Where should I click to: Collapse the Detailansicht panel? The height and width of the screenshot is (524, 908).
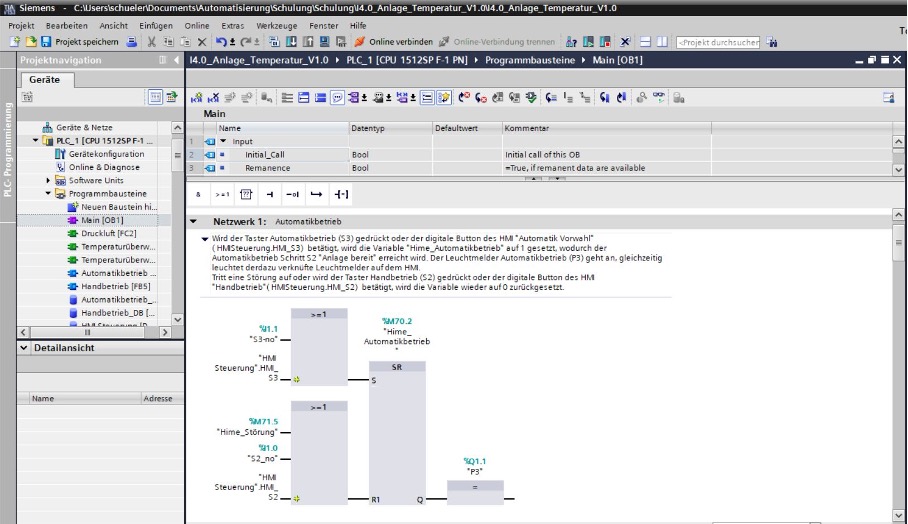pos(24,348)
